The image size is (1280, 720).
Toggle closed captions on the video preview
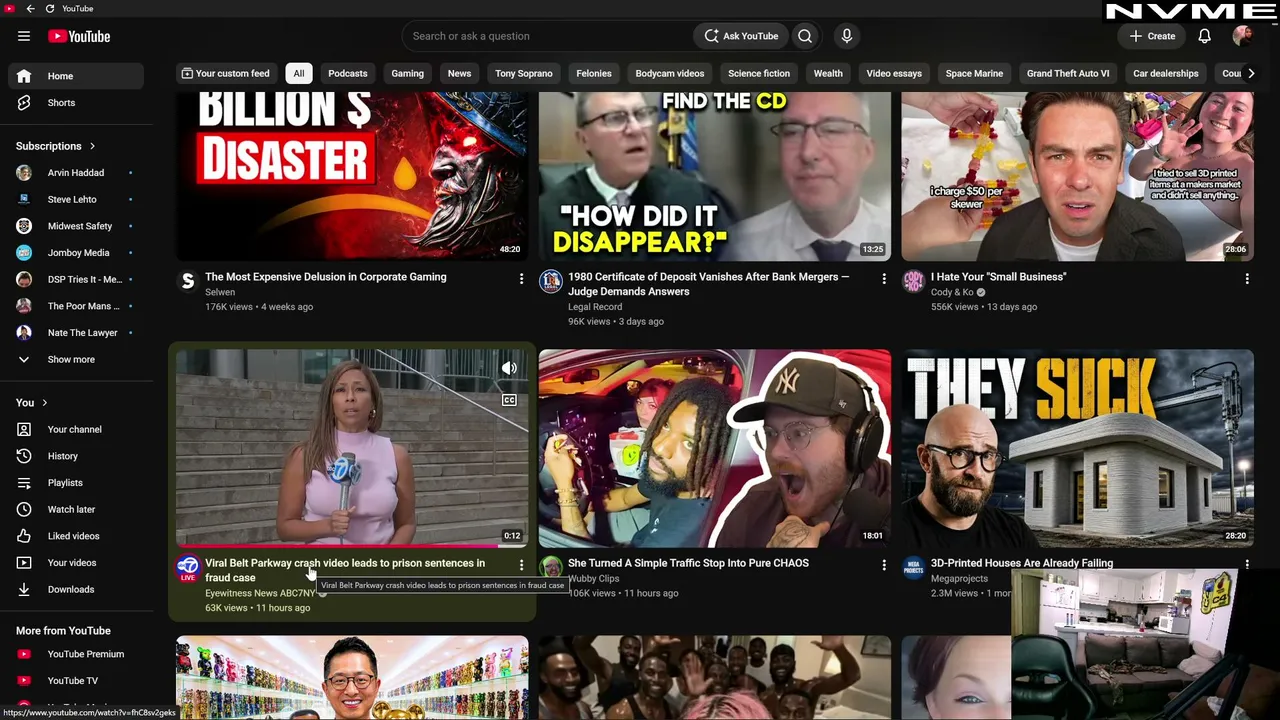[509, 400]
